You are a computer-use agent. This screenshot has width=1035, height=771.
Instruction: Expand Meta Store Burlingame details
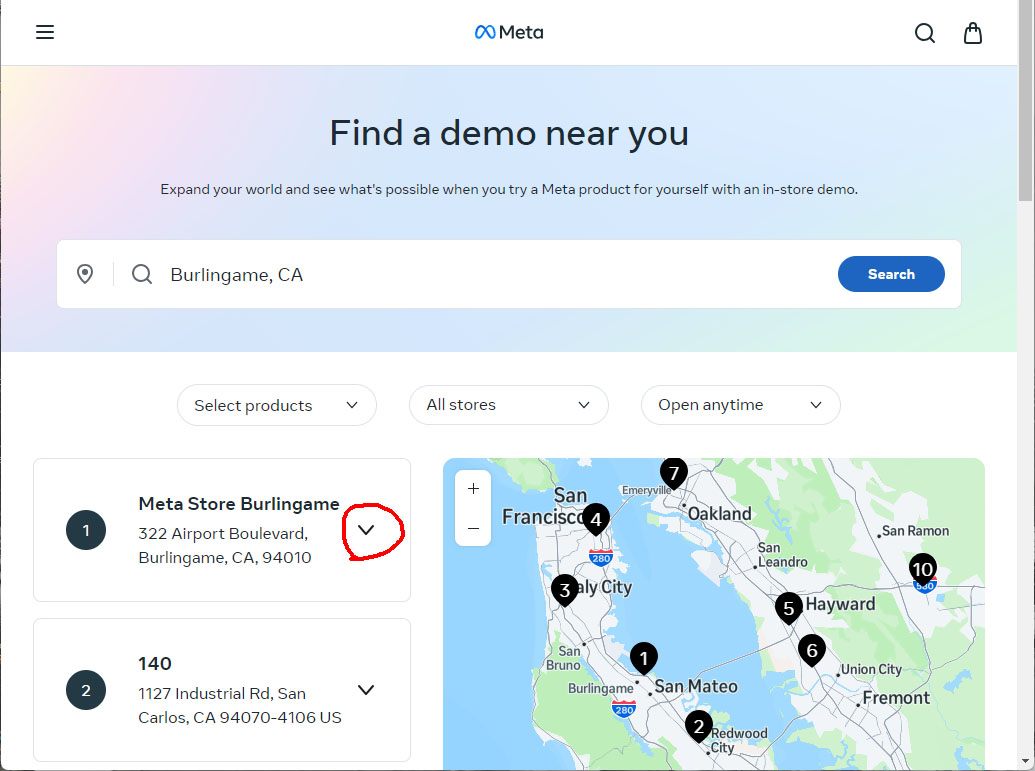(x=366, y=530)
